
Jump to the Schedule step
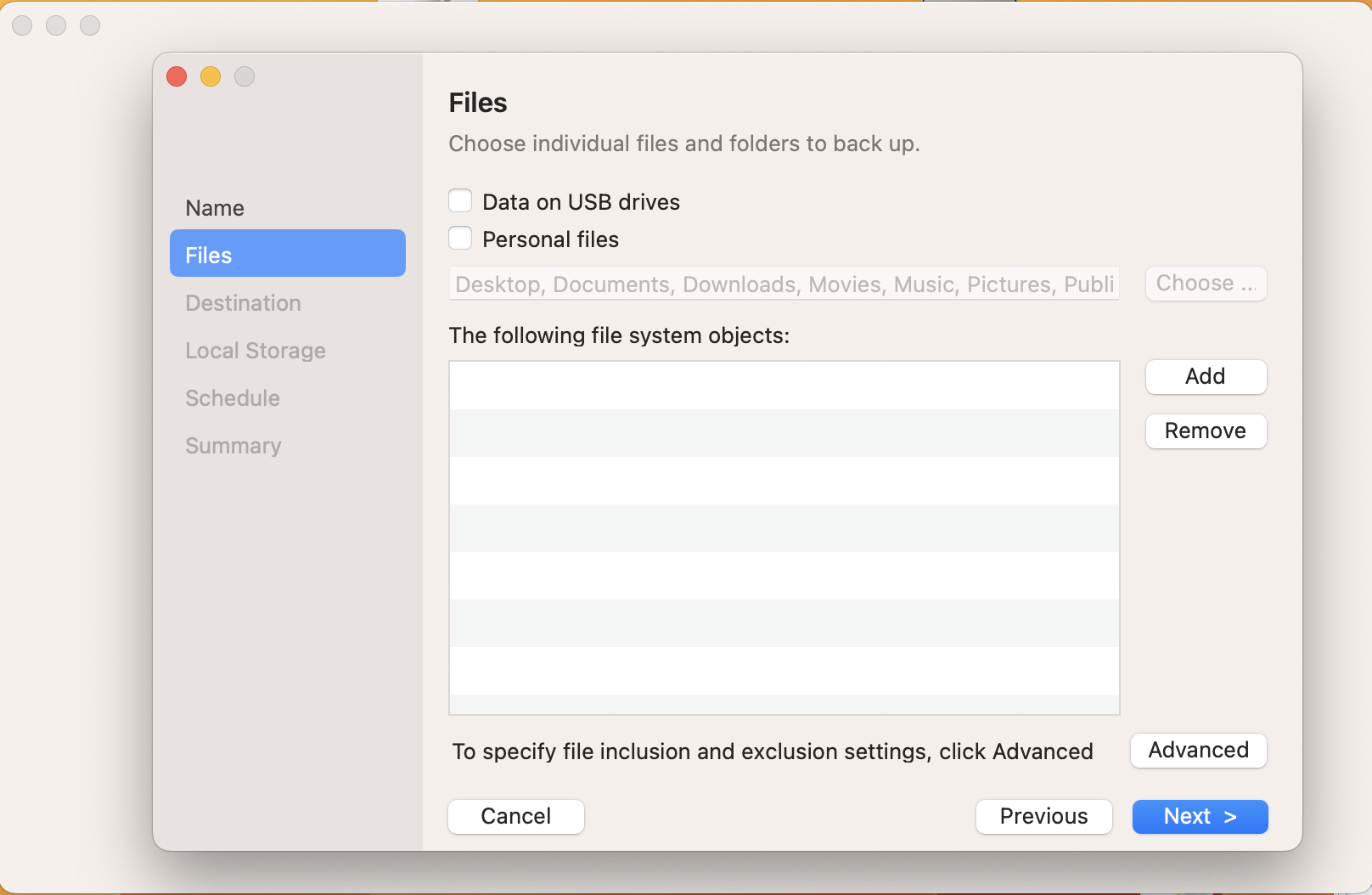(233, 398)
